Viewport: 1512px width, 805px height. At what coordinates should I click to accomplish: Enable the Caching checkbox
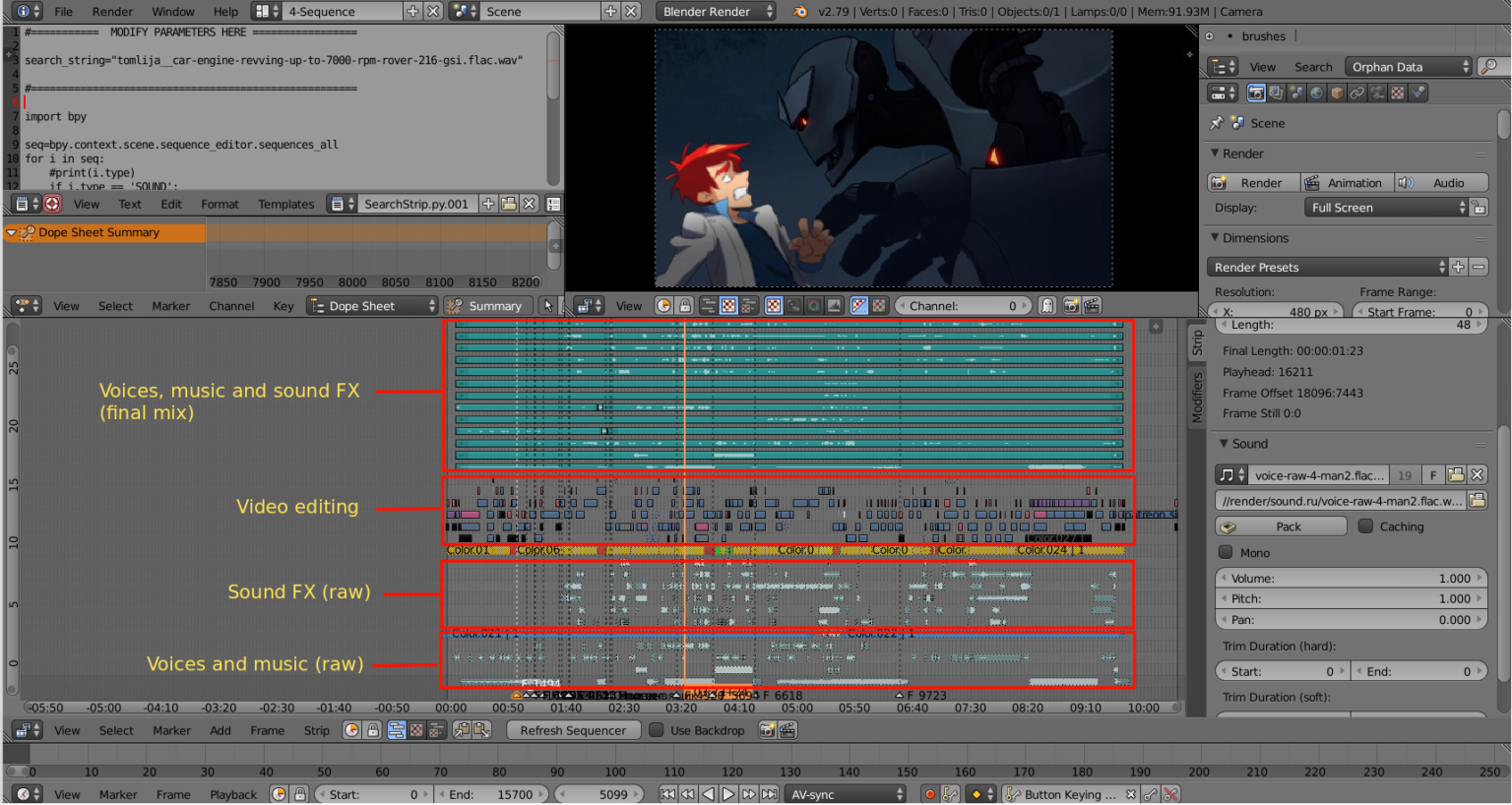(1365, 526)
